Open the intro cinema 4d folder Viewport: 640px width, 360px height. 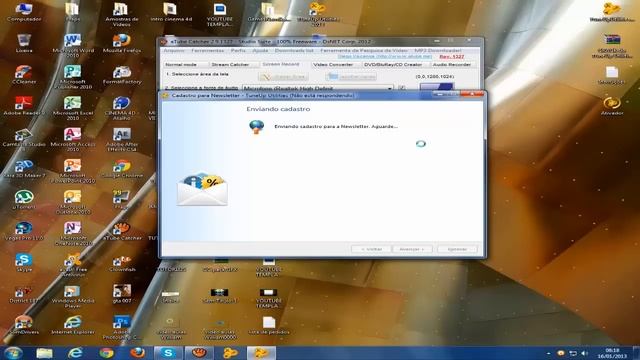[x=171, y=11]
